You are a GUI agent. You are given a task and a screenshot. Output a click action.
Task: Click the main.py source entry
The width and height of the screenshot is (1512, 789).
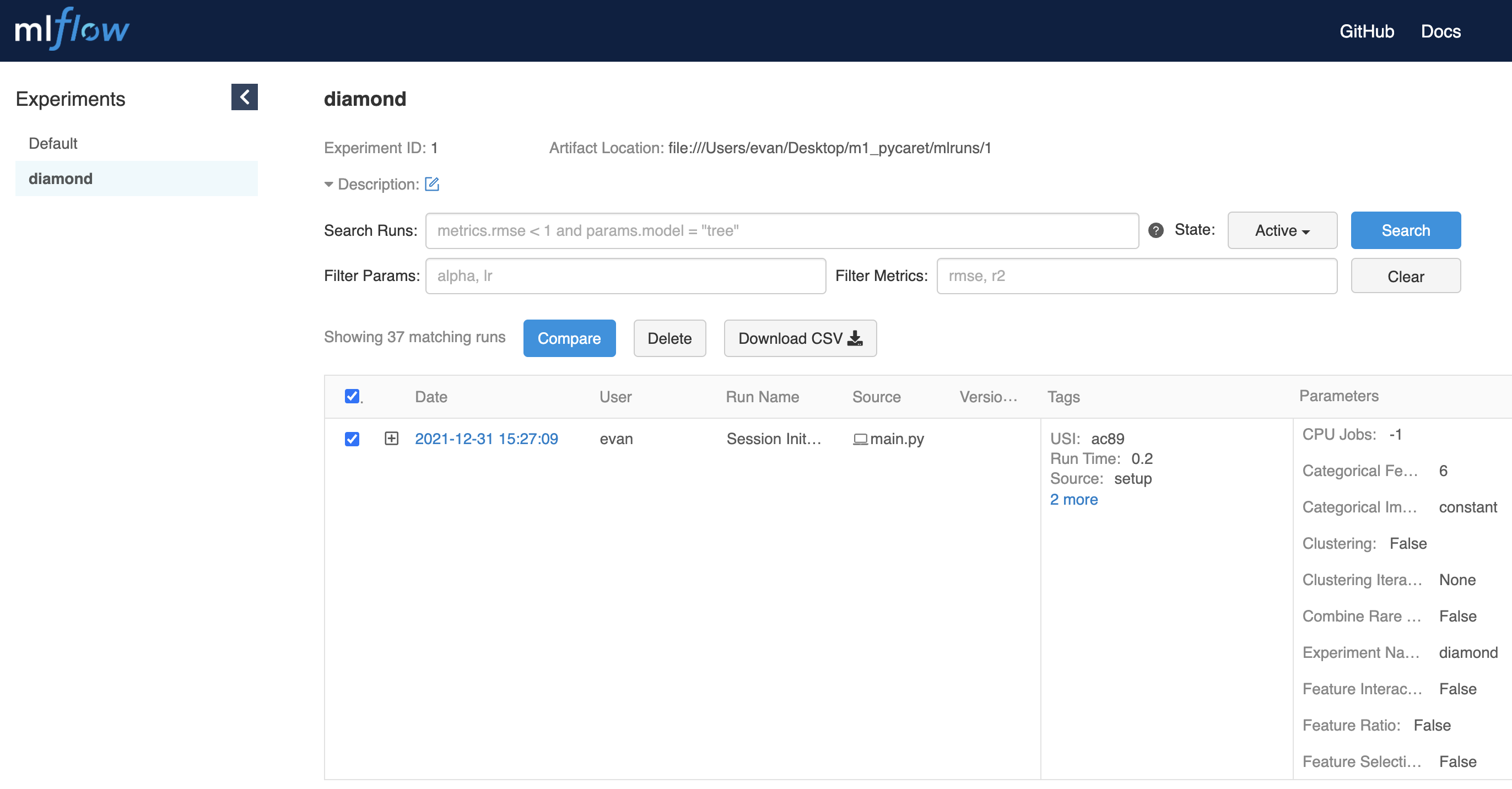[889, 439]
